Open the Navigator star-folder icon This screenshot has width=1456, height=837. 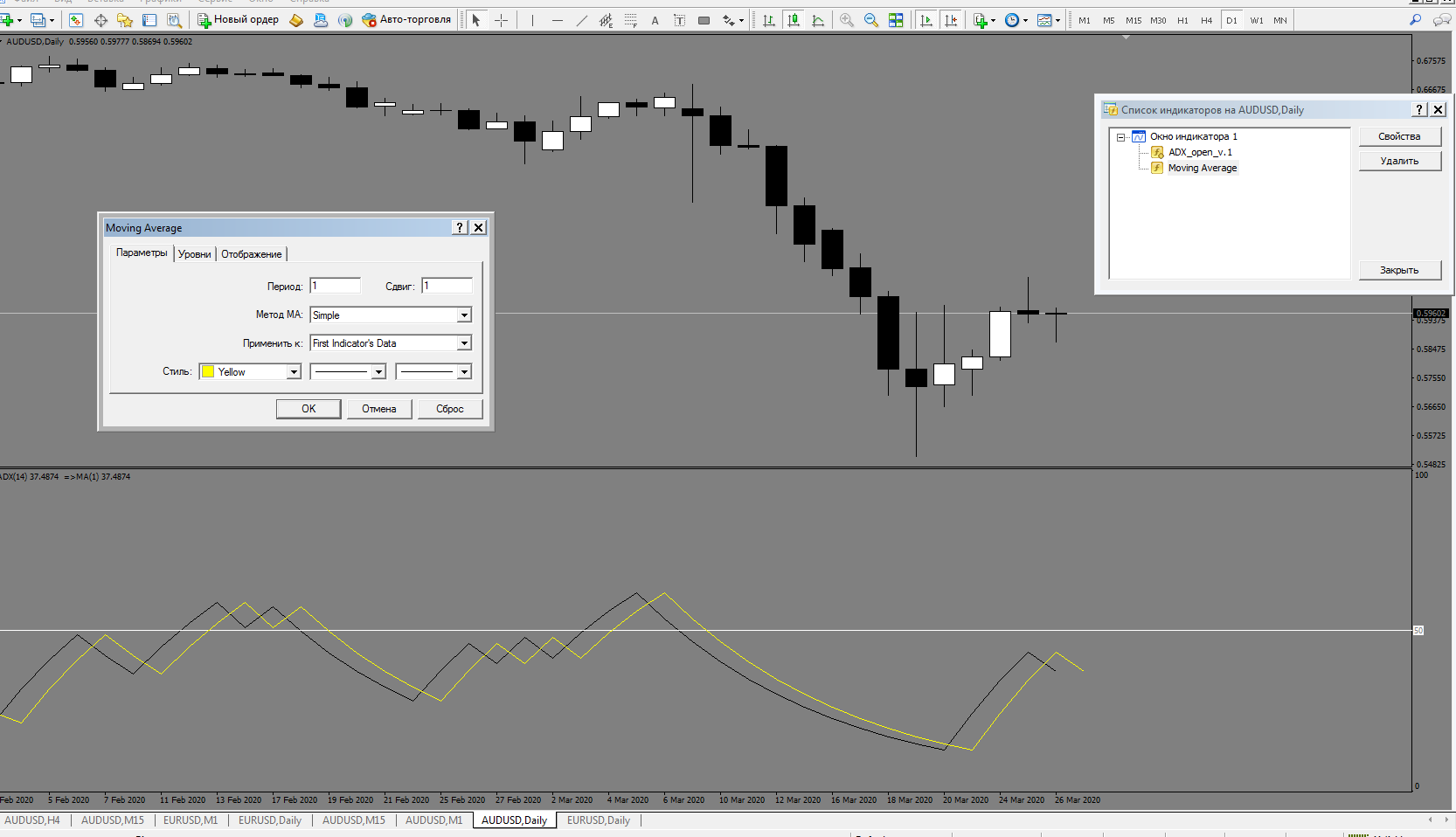coord(125,20)
